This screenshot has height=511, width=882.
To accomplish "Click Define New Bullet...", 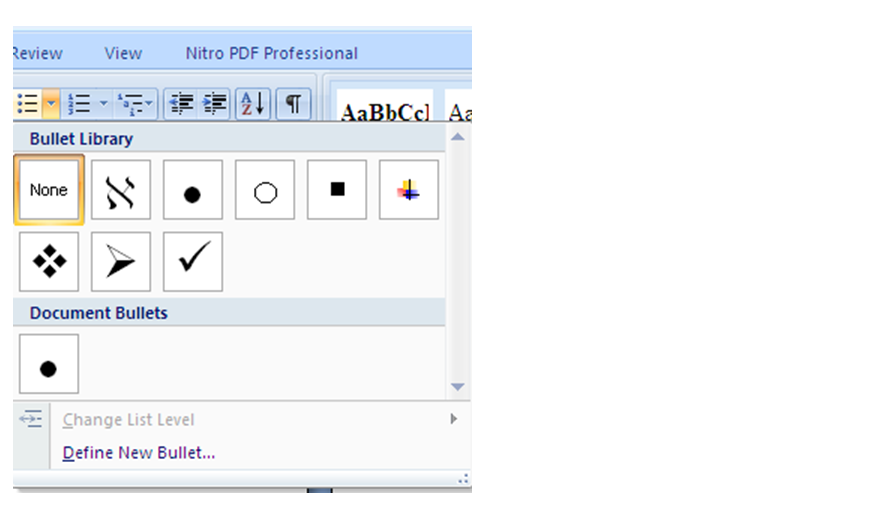I will point(139,453).
